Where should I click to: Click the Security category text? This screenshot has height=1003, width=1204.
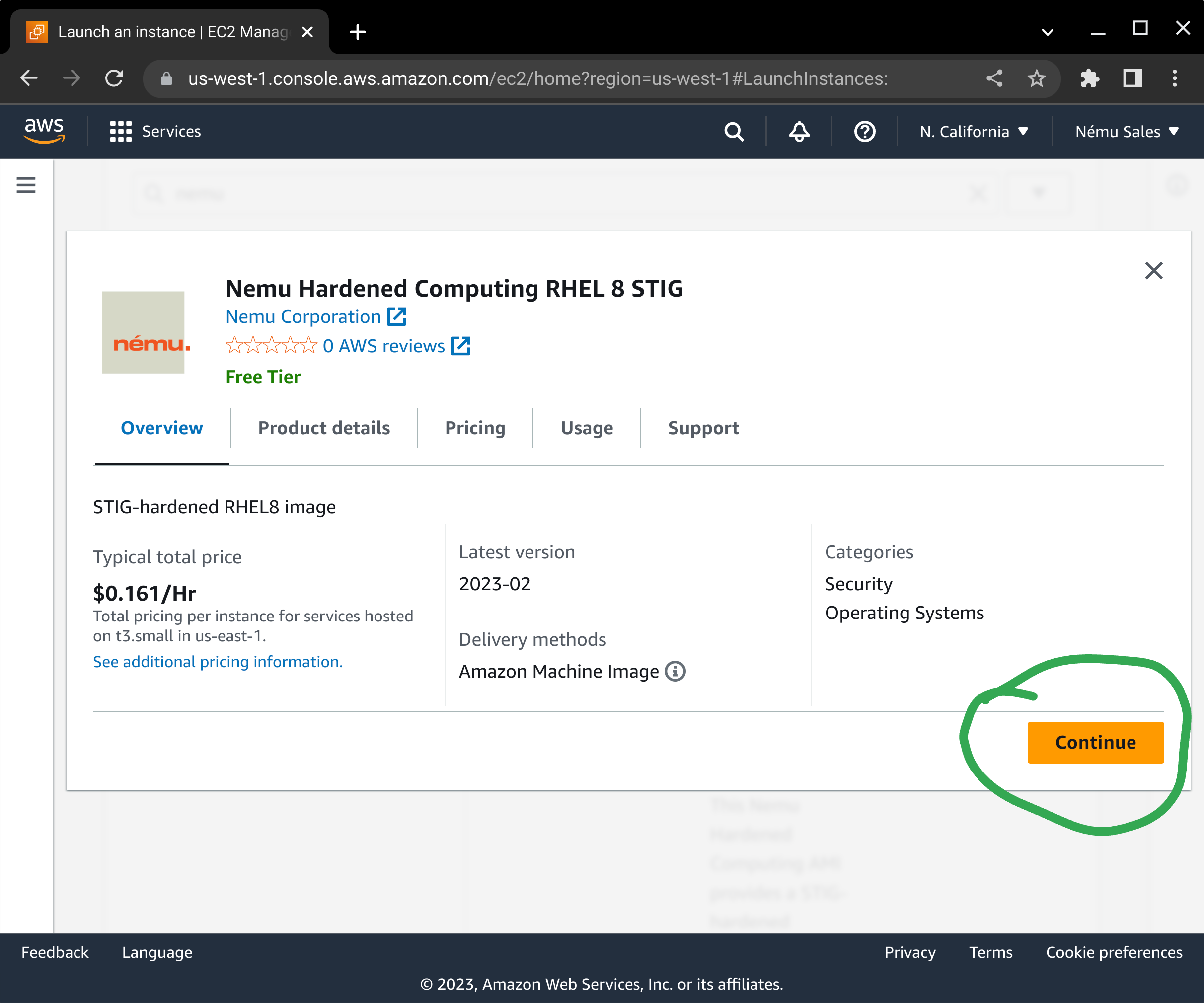[858, 584]
